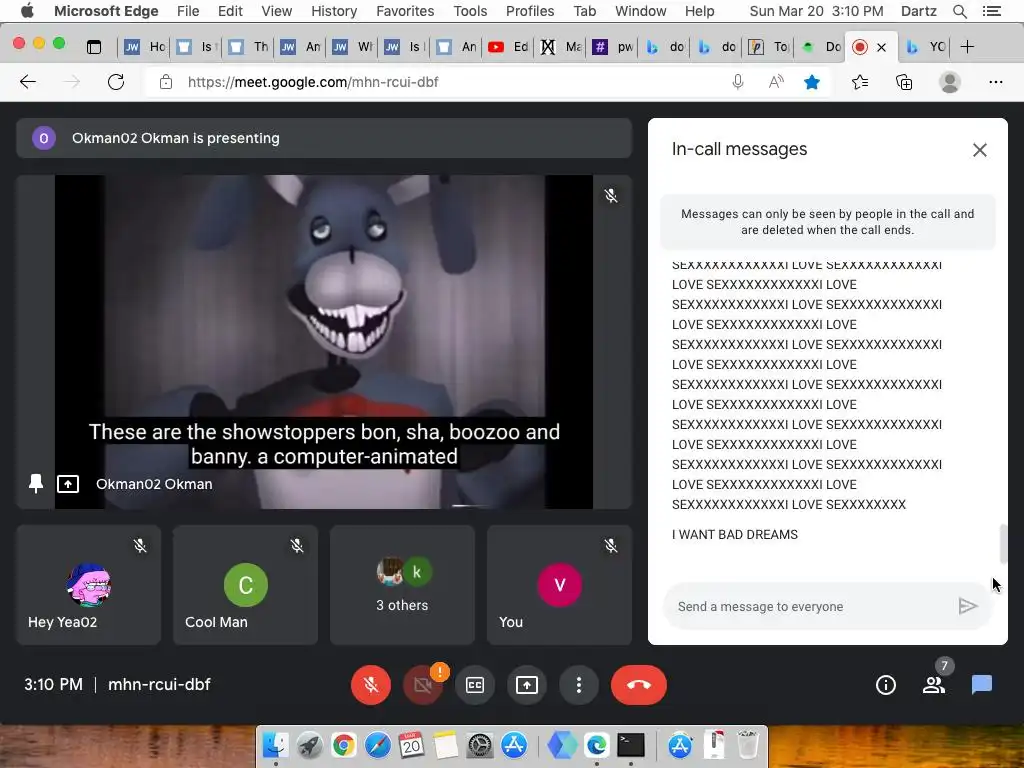Open the Favorites menu

pyautogui.click(x=405, y=11)
